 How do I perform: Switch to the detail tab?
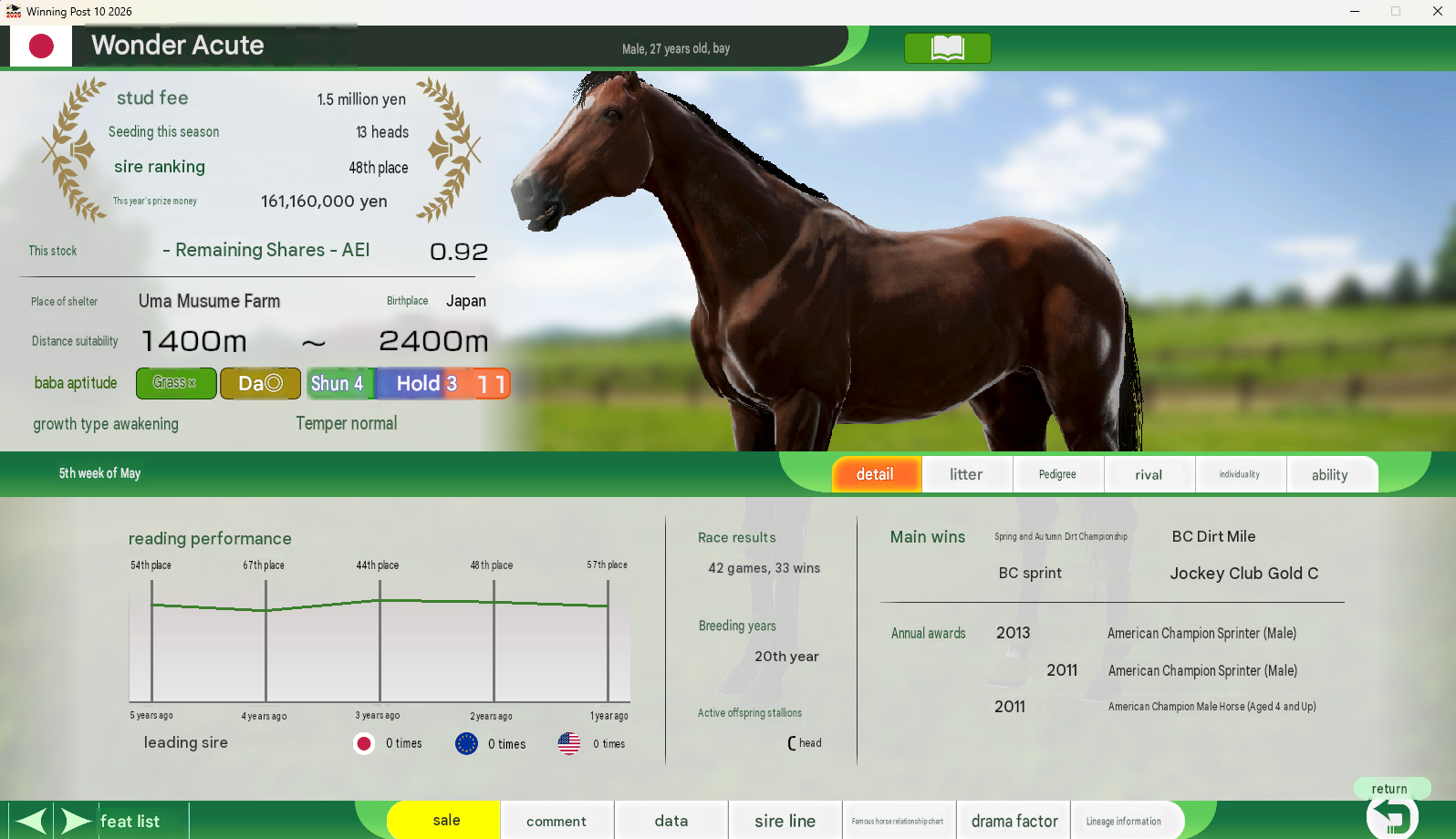[x=875, y=474]
